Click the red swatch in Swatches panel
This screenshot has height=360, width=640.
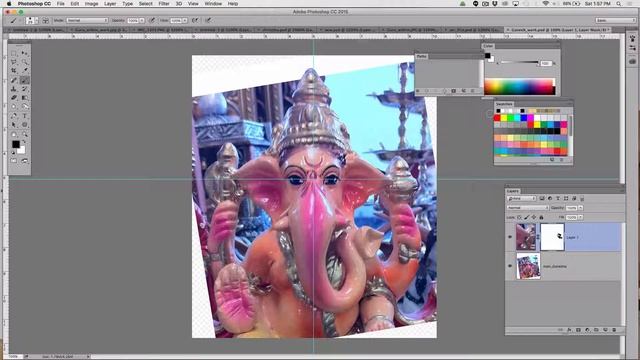(497, 118)
